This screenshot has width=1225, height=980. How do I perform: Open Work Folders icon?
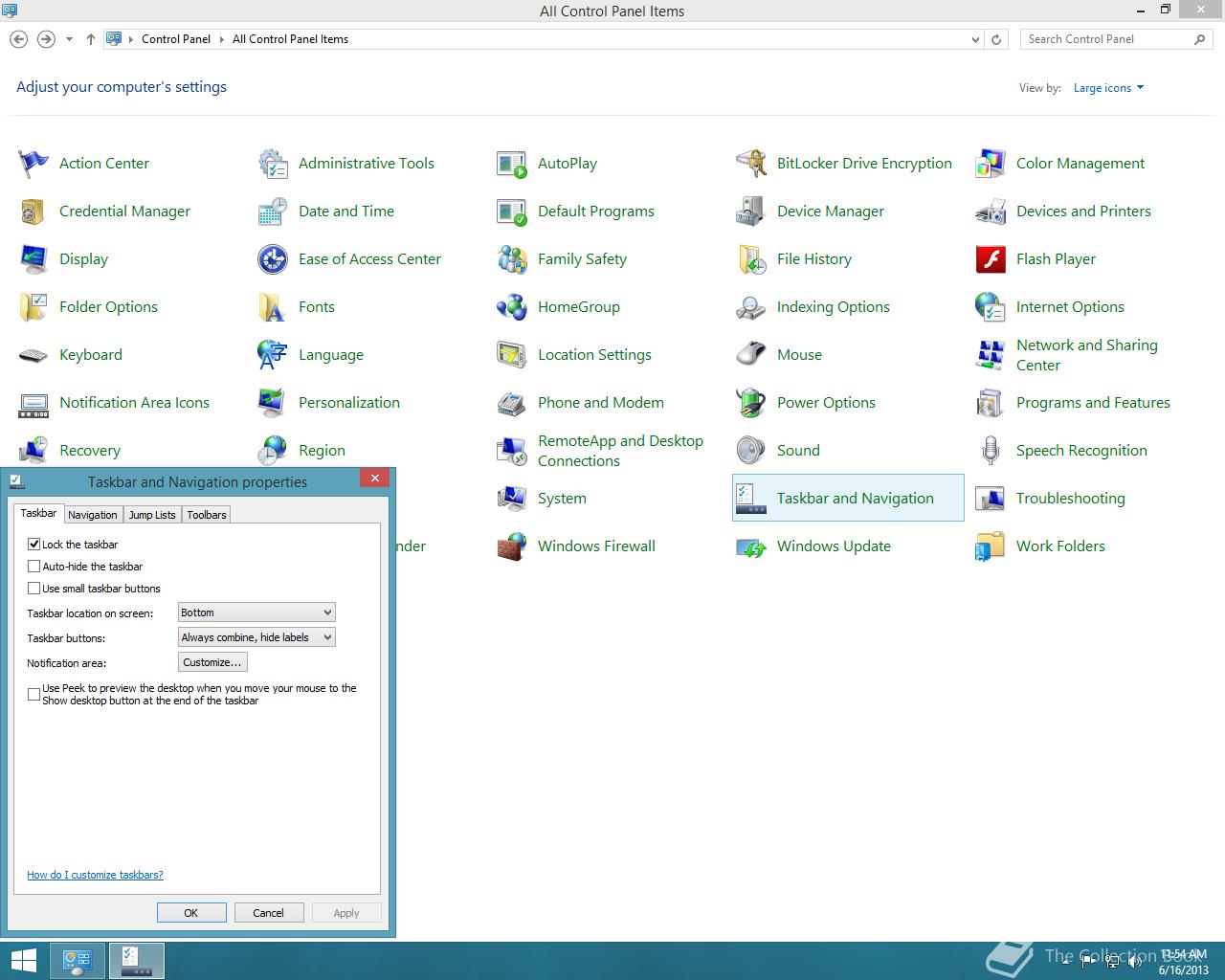991,546
